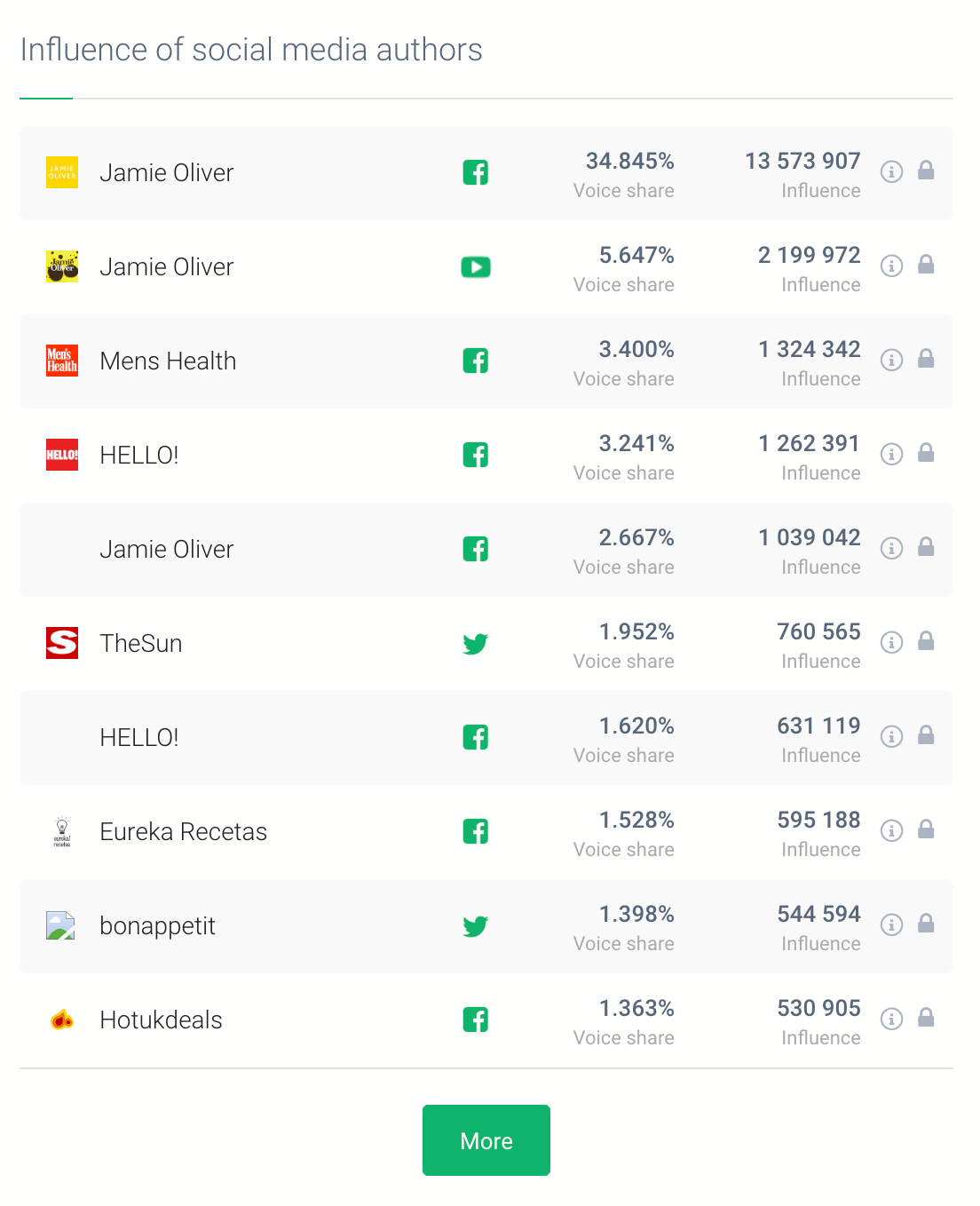Image resolution: width=980 pixels, height=1206 pixels.
Task: Click the lock icon in the 13 573 907 row
Action: 926,170
